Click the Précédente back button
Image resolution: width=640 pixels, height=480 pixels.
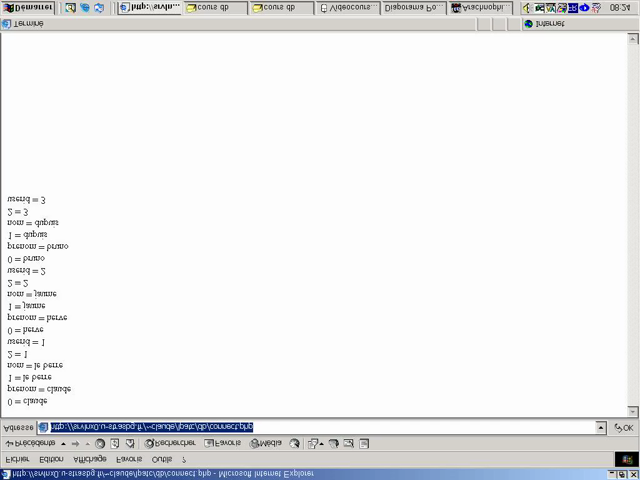(x=30, y=443)
